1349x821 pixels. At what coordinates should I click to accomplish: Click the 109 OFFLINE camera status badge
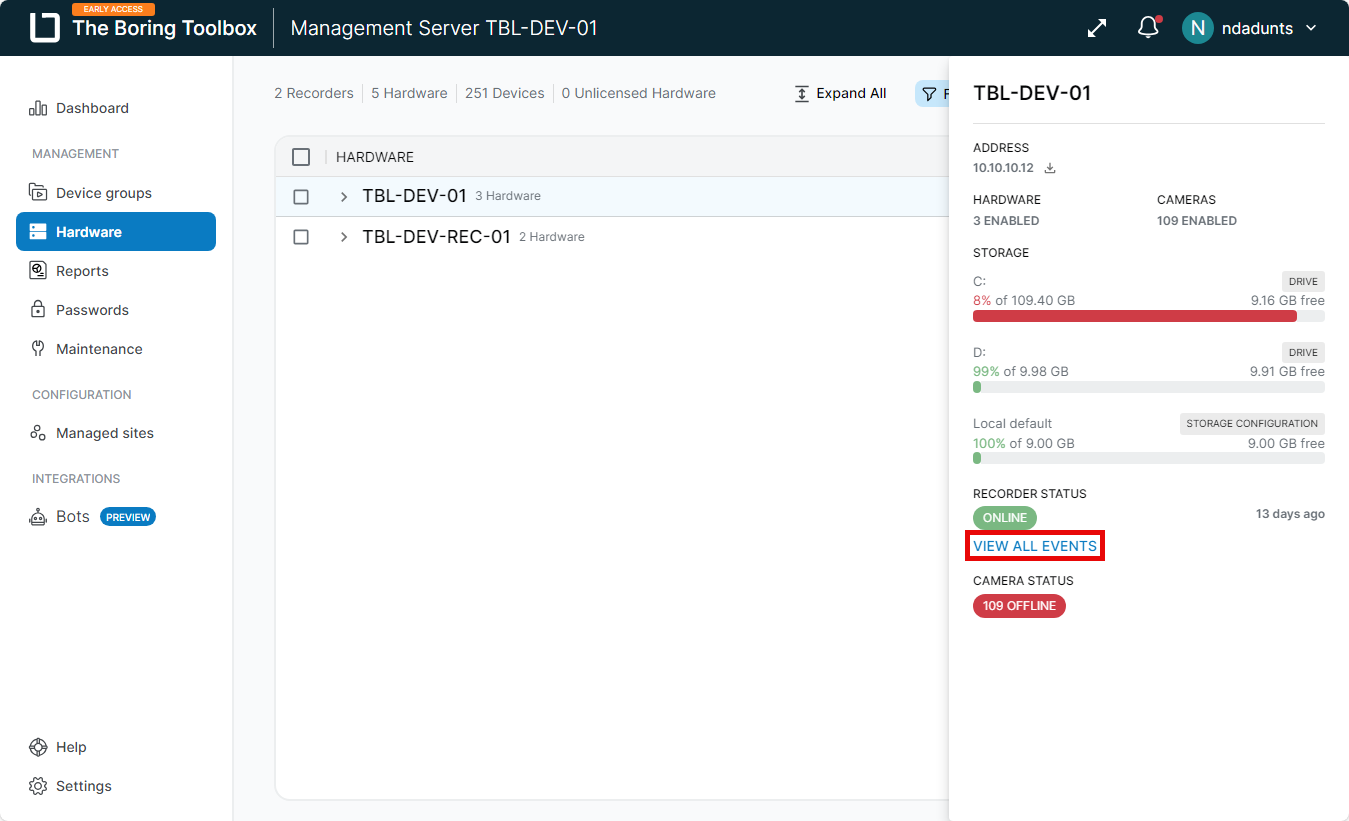pos(1019,606)
